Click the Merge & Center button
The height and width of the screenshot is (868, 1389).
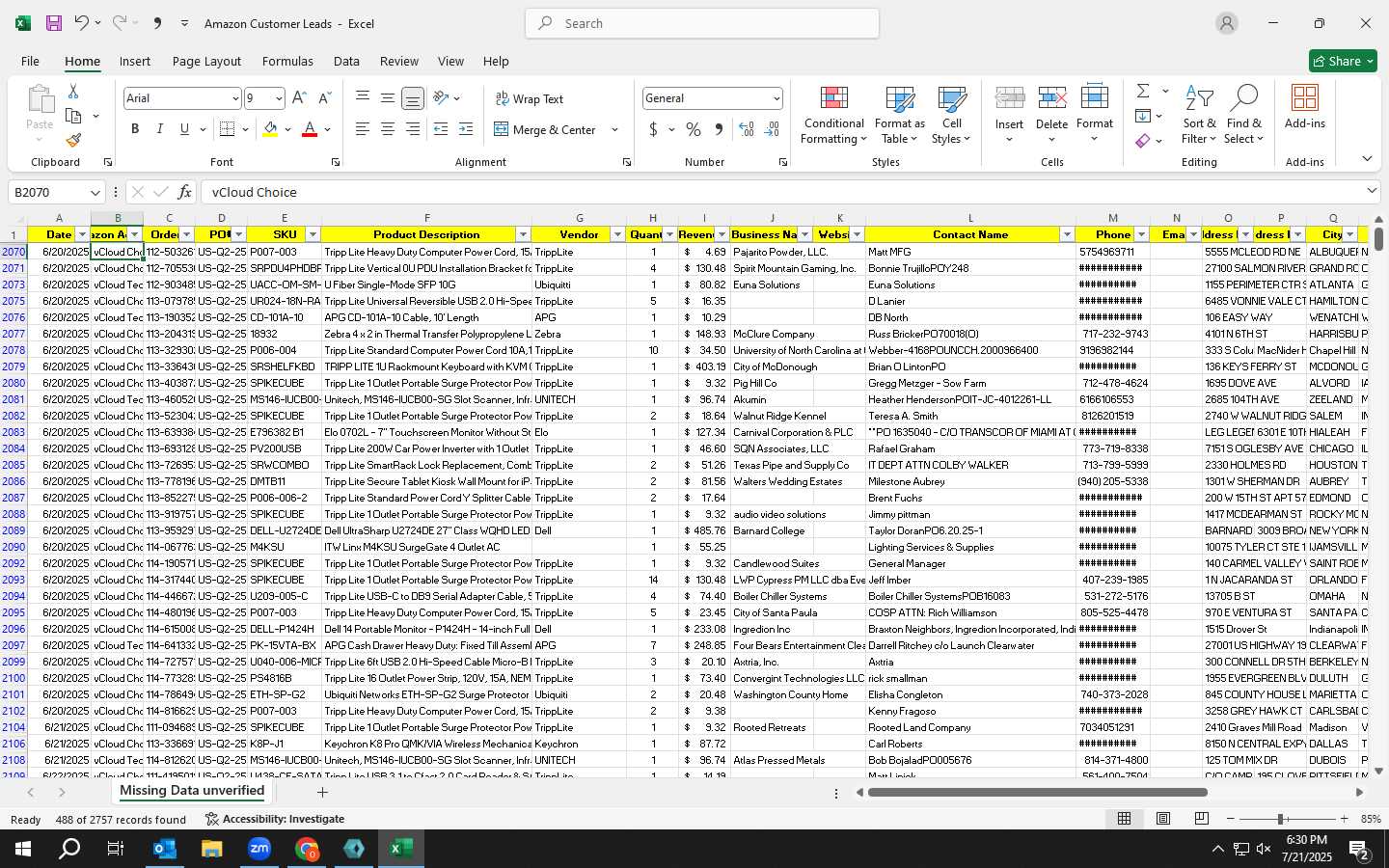pos(546,129)
